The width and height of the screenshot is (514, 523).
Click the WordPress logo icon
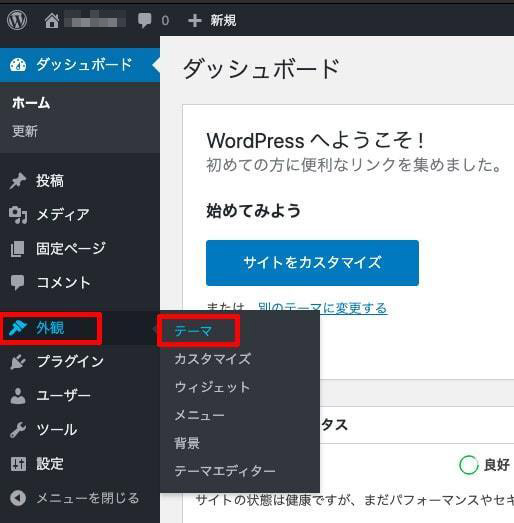17,20
